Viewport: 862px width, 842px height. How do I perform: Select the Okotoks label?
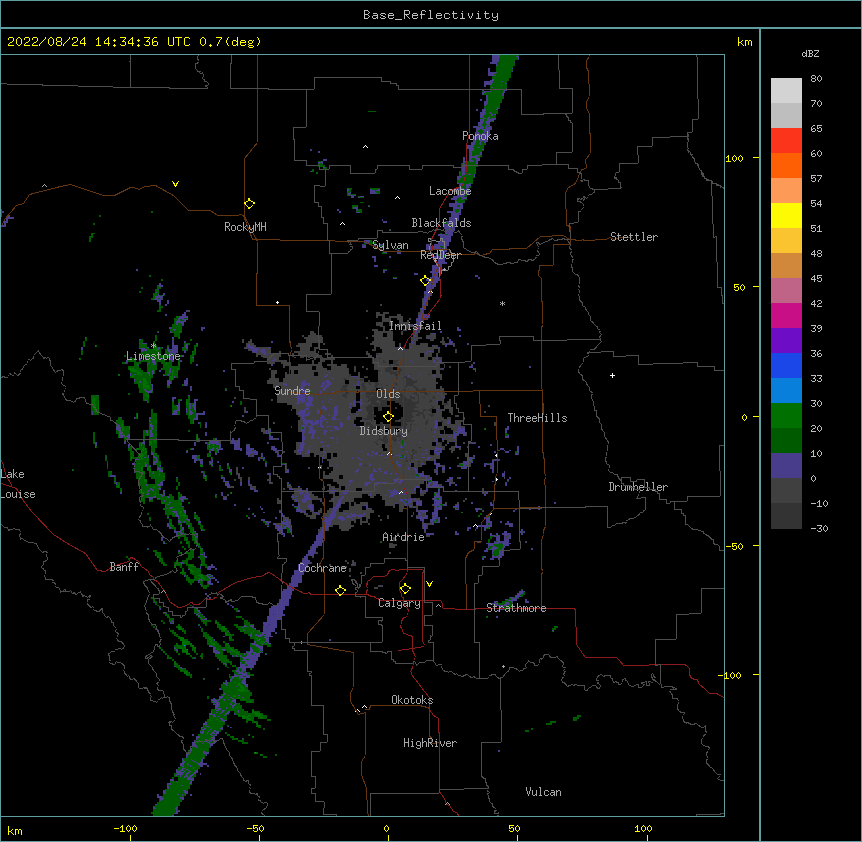coord(412,700)
